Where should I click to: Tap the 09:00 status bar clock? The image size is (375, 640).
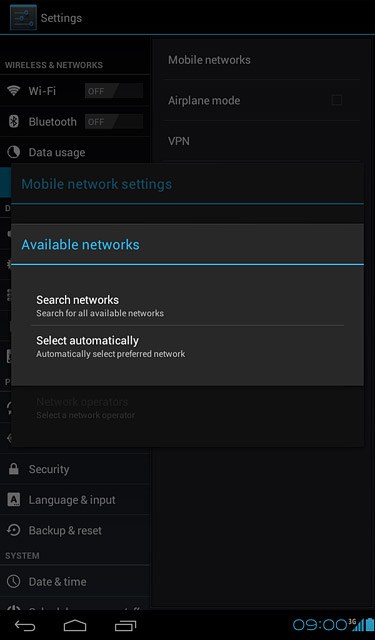(x=320, y=625)
